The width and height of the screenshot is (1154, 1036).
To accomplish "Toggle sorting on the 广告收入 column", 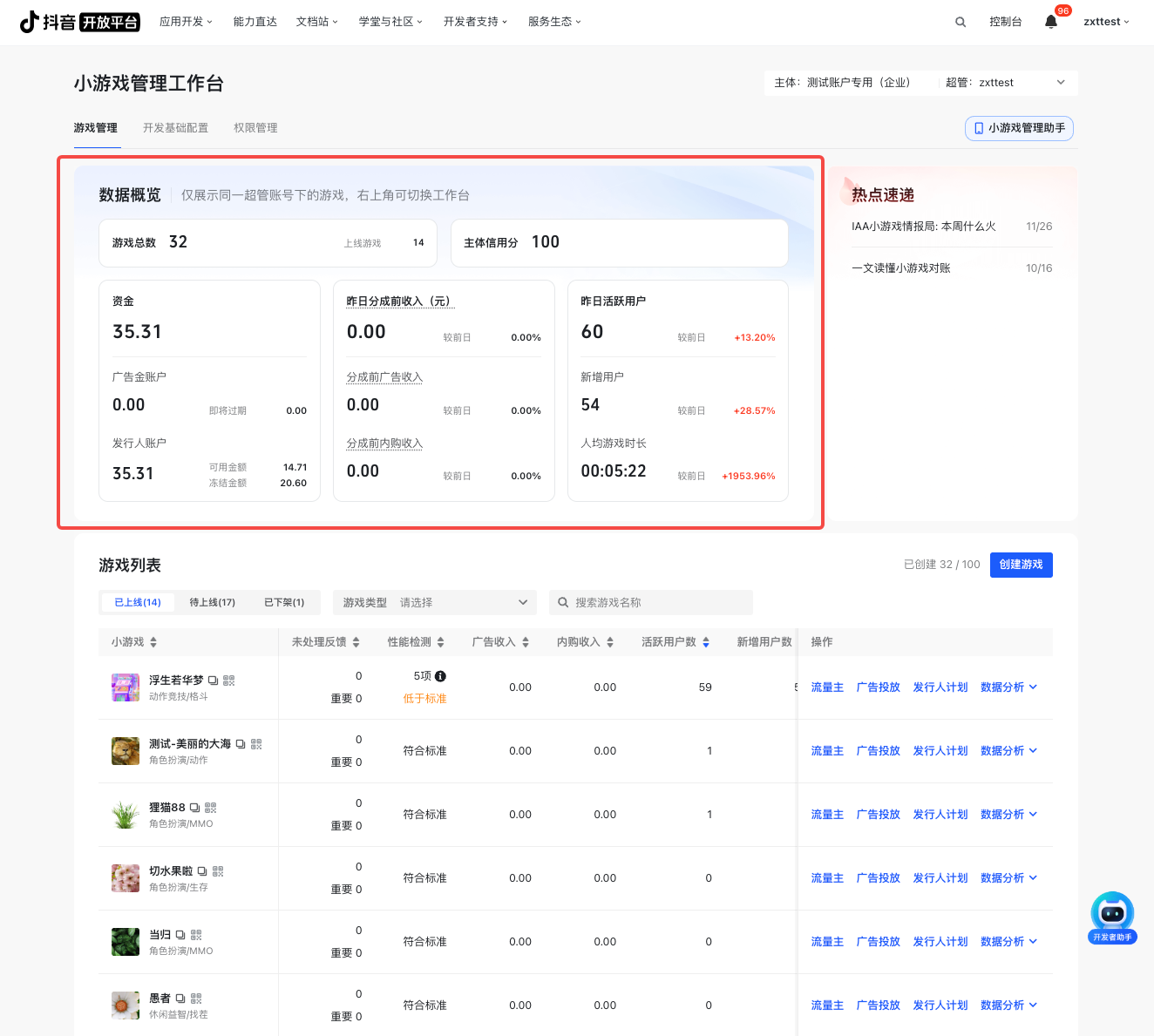I will (x=526, y=642).
